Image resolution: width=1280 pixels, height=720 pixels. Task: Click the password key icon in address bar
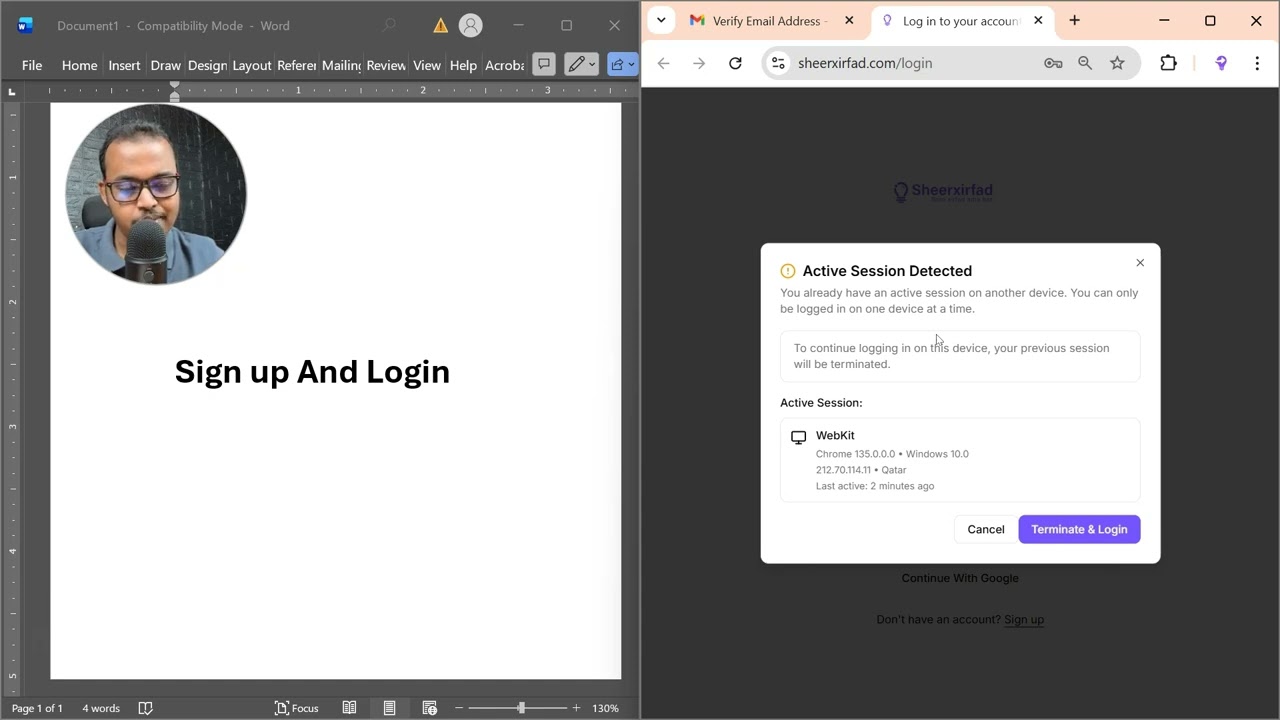click(x=1053, y=63)
